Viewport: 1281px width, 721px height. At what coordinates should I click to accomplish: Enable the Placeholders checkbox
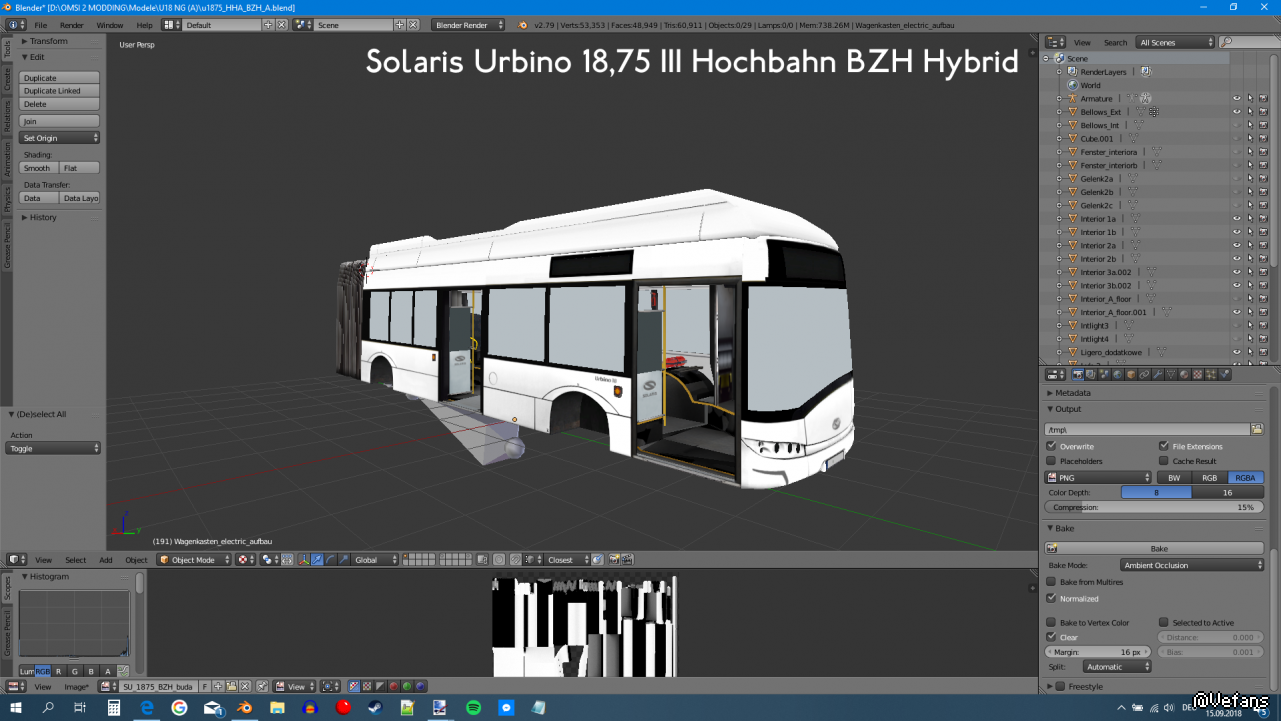tap(1051, 461)
